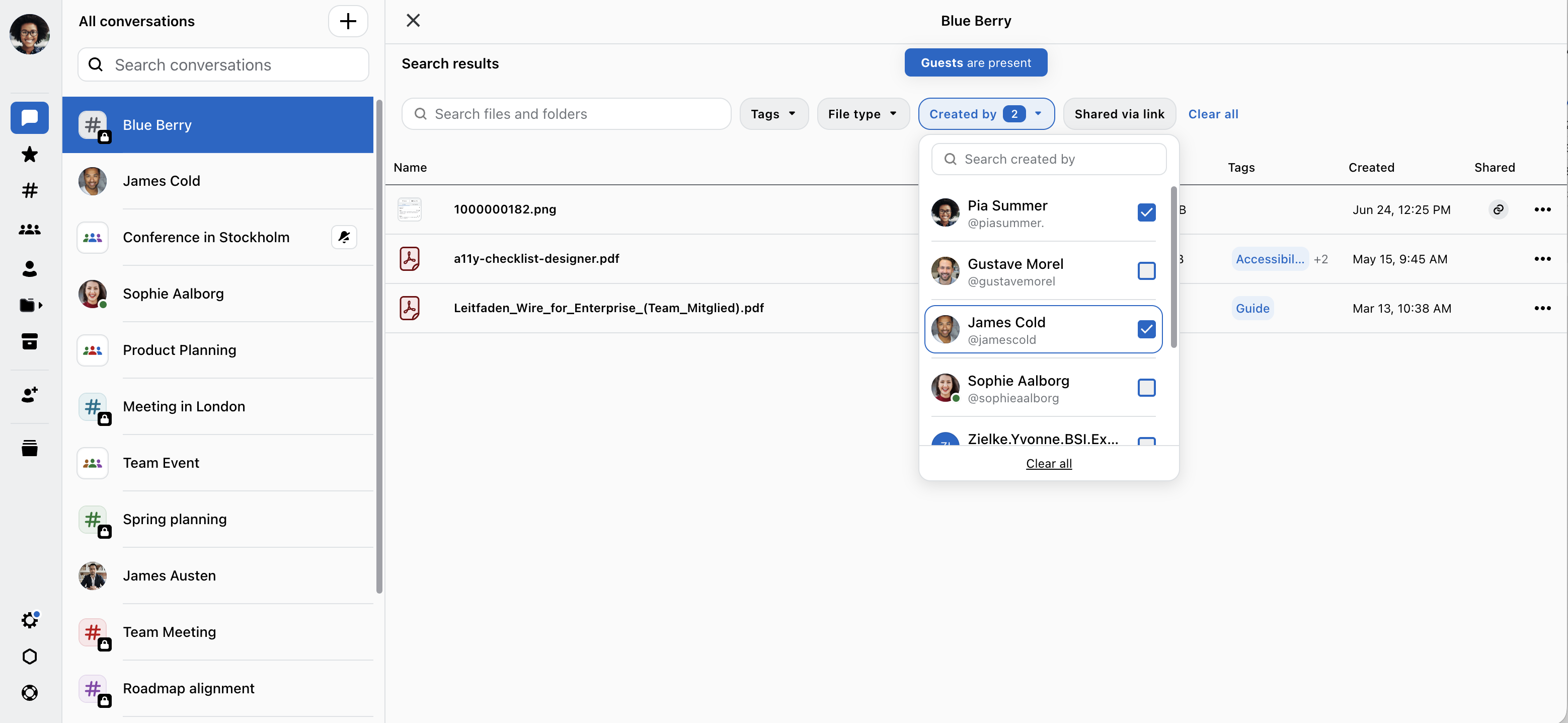1568x723 pixels.
Task: Check Gustave Morel in Created by filter
Action: pos(1146,270)
